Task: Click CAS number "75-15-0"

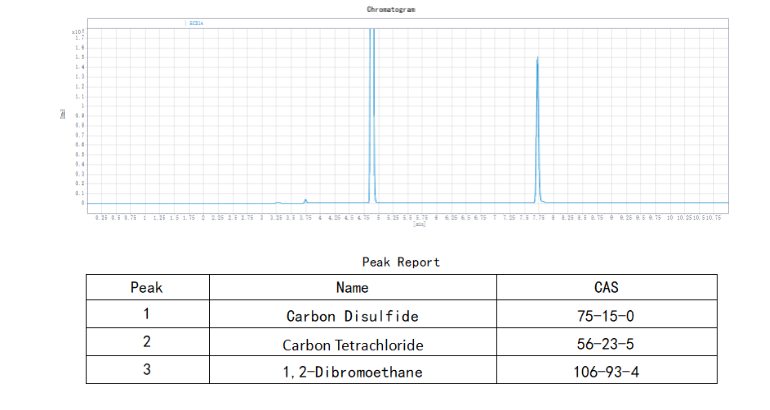Action: (605, 316)
